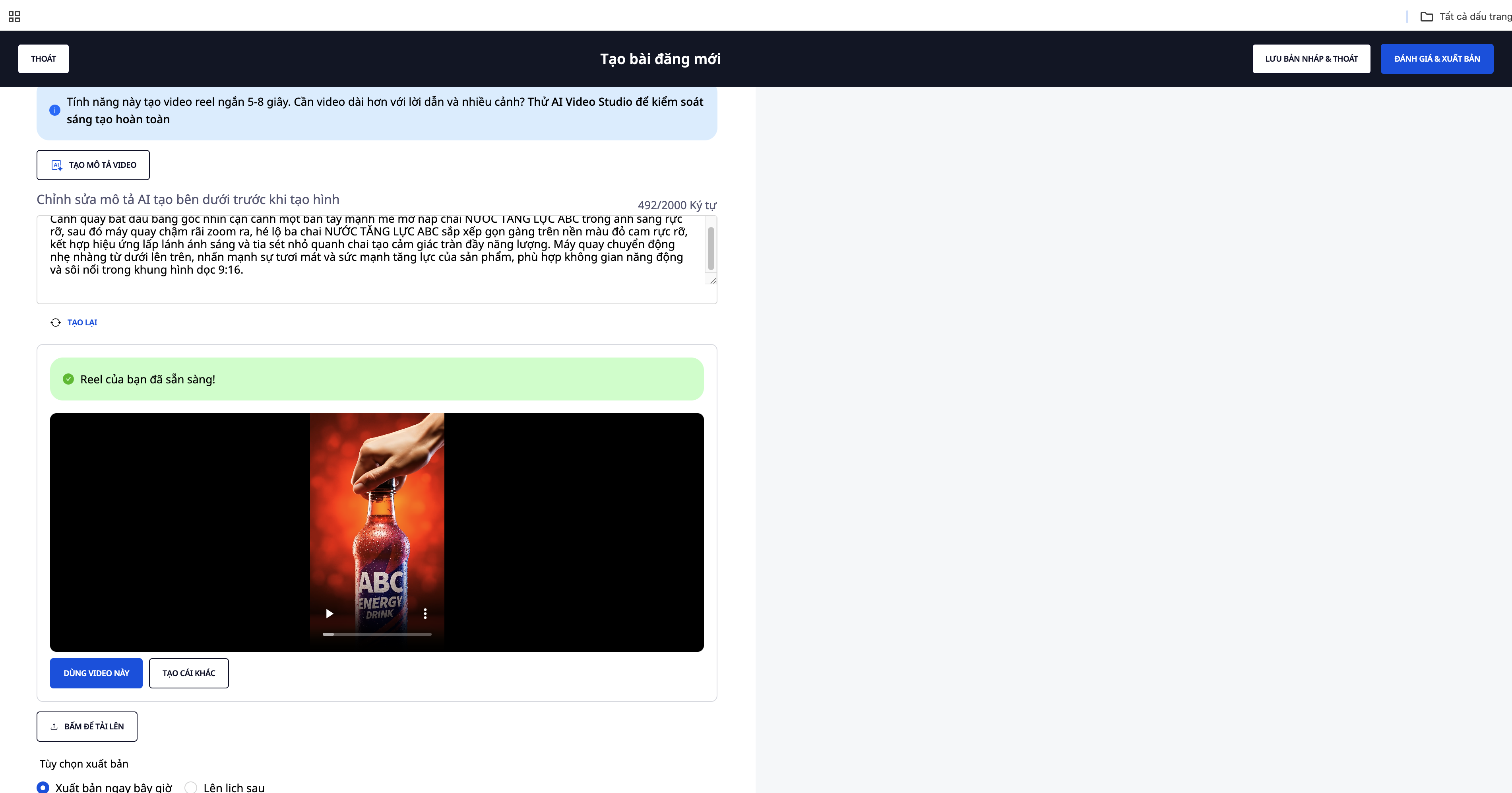
Task: Use the Dùng video này button
Action: [x=96, y=673]
